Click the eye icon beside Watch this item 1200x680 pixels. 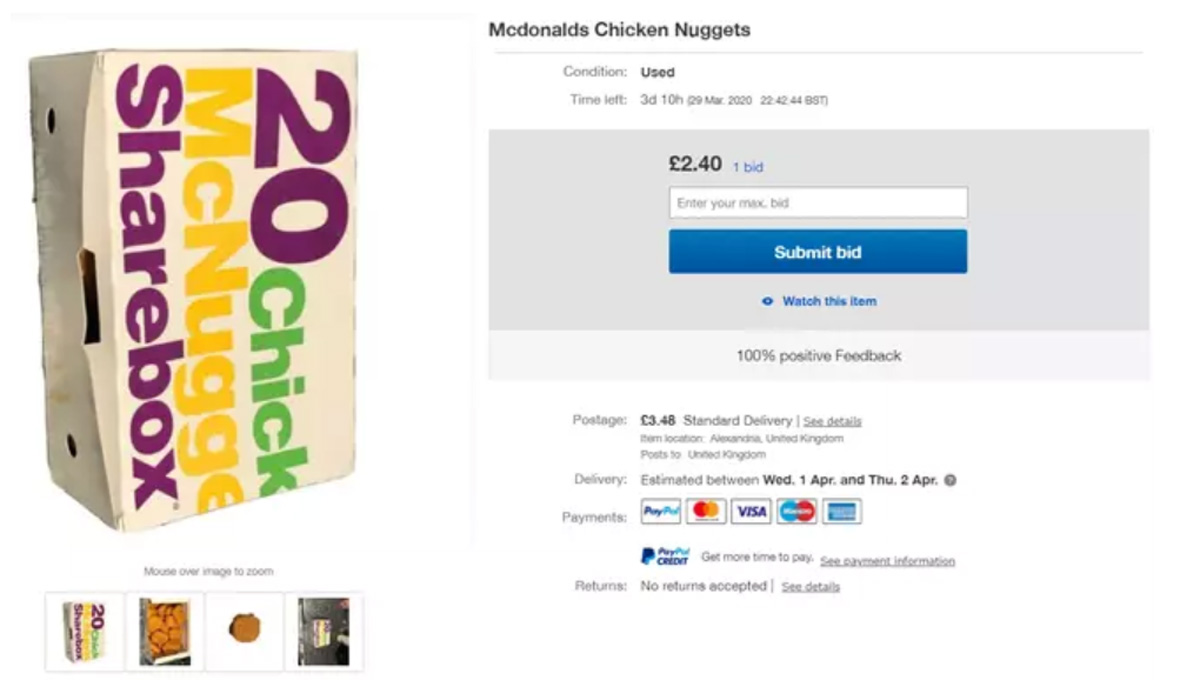[767, 301]
